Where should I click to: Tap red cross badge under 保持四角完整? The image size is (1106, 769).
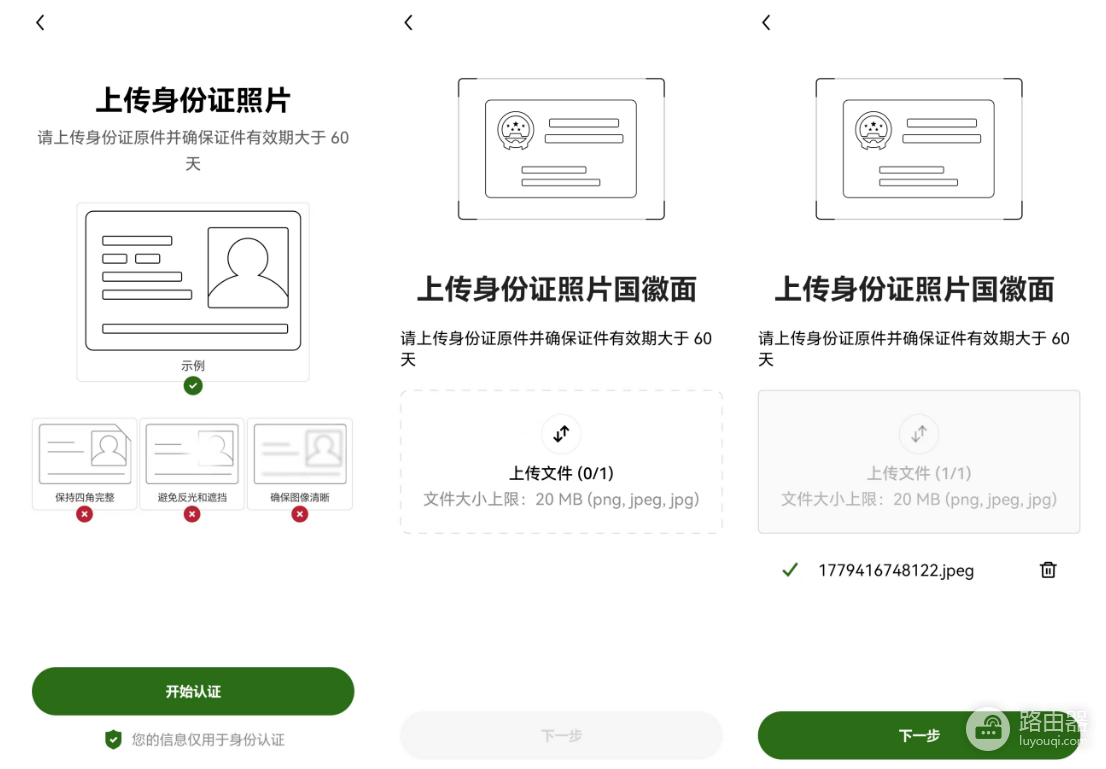tap(85, 514)
